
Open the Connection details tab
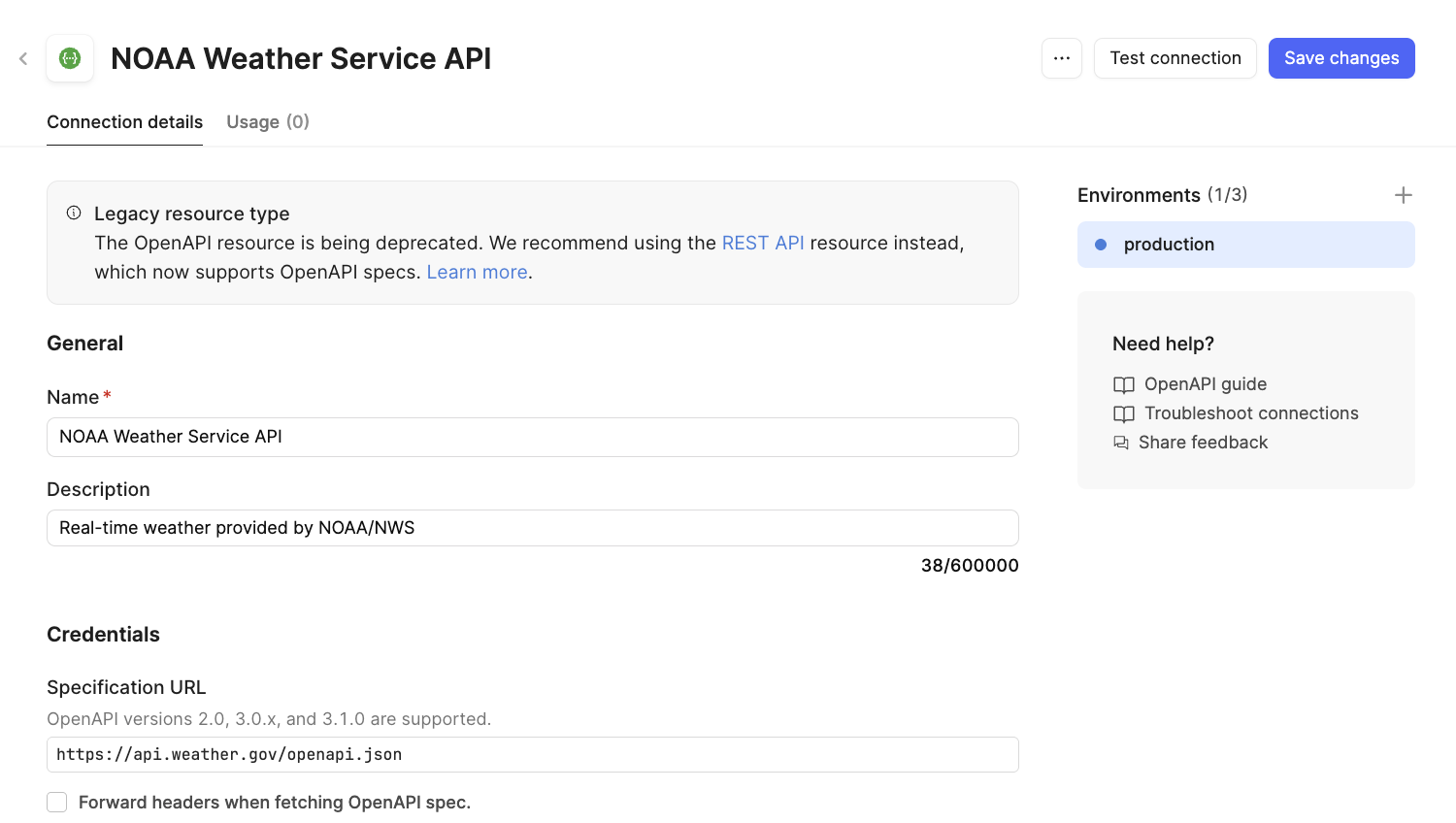point(124,121)
